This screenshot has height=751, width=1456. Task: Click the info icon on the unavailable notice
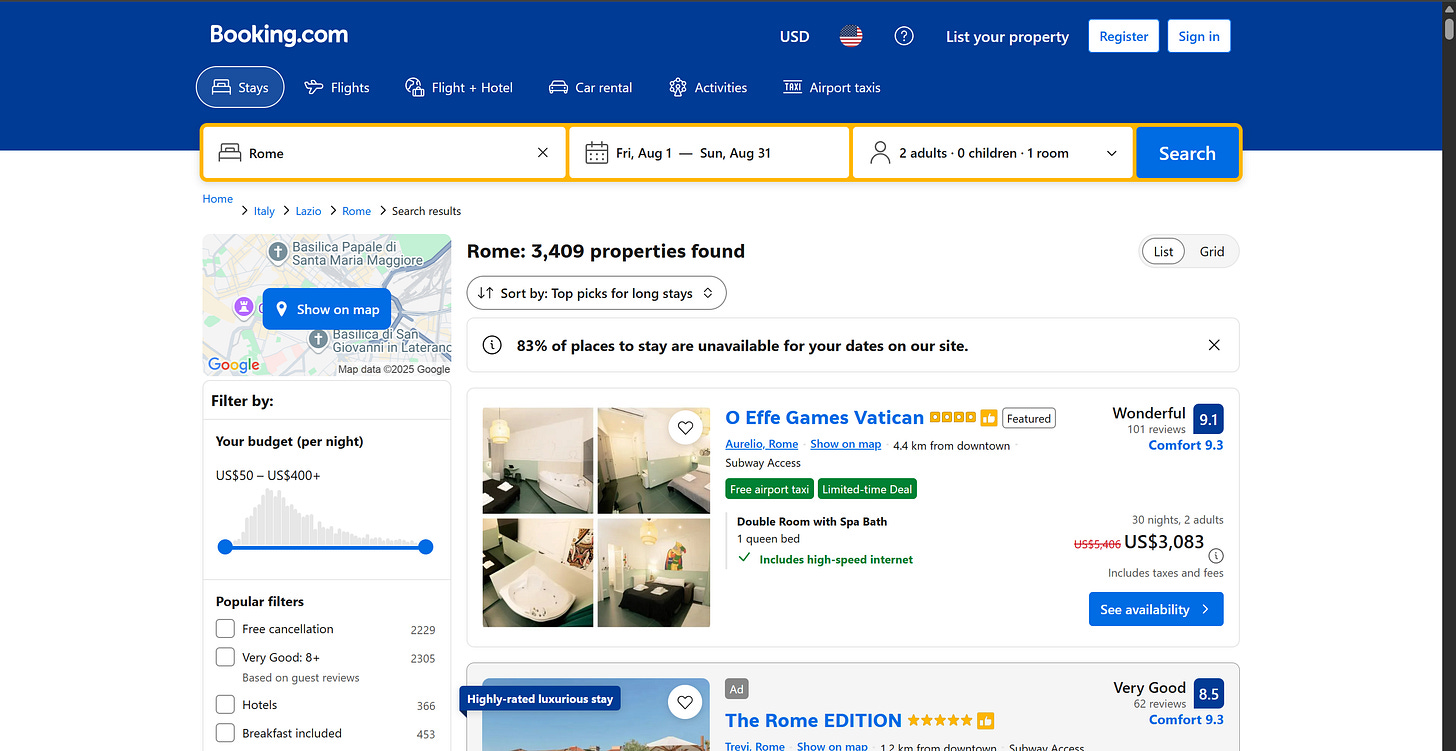(x=492, y=345)
